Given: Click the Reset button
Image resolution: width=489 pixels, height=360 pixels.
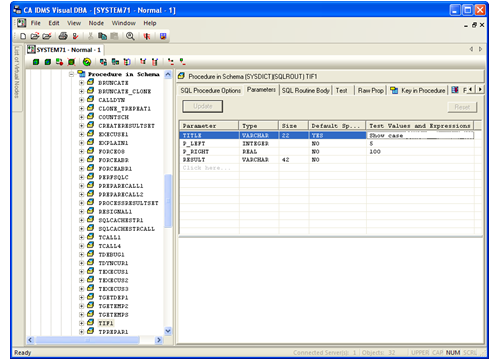Looking at the screenshot, I should [462, 107].
